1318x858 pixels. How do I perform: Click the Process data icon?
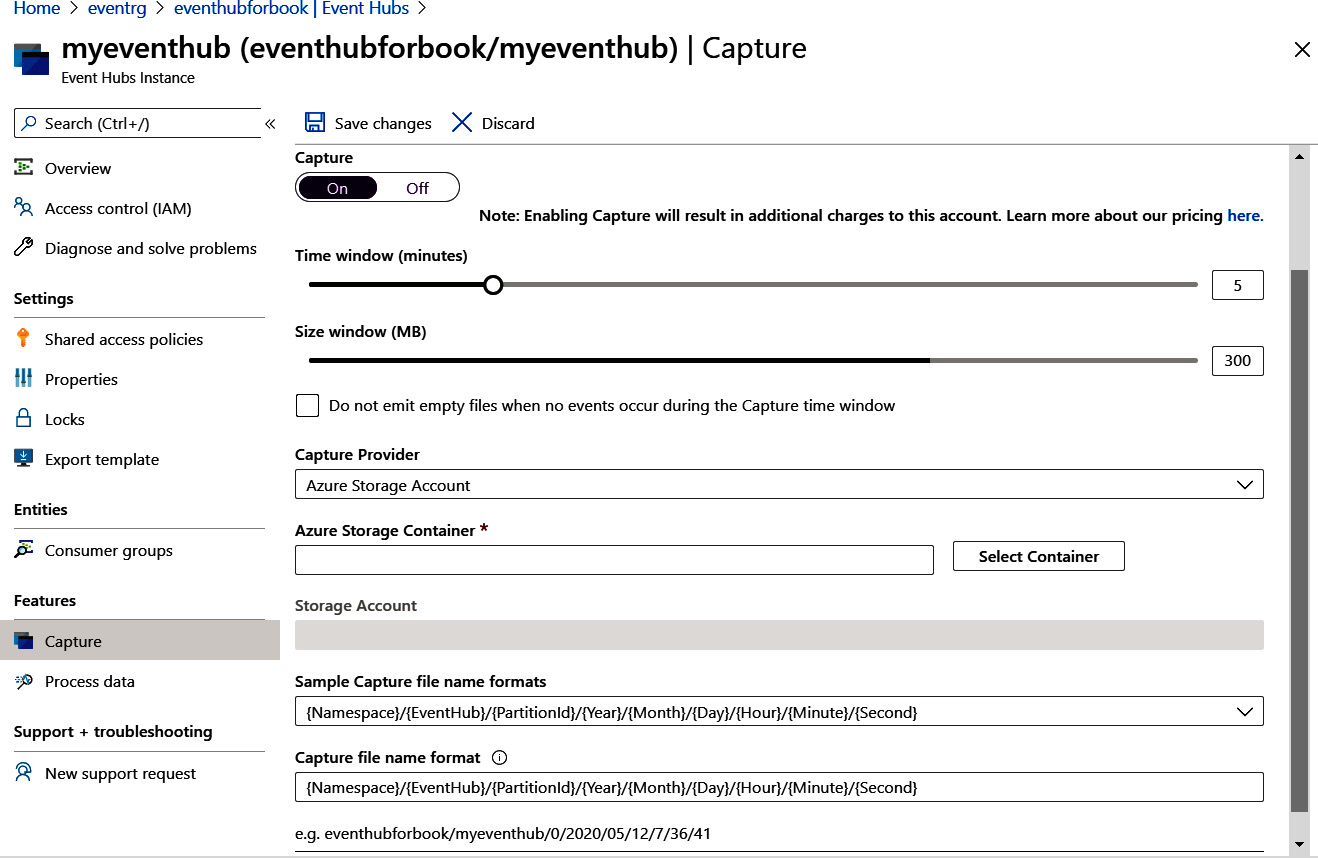point(24,681)
